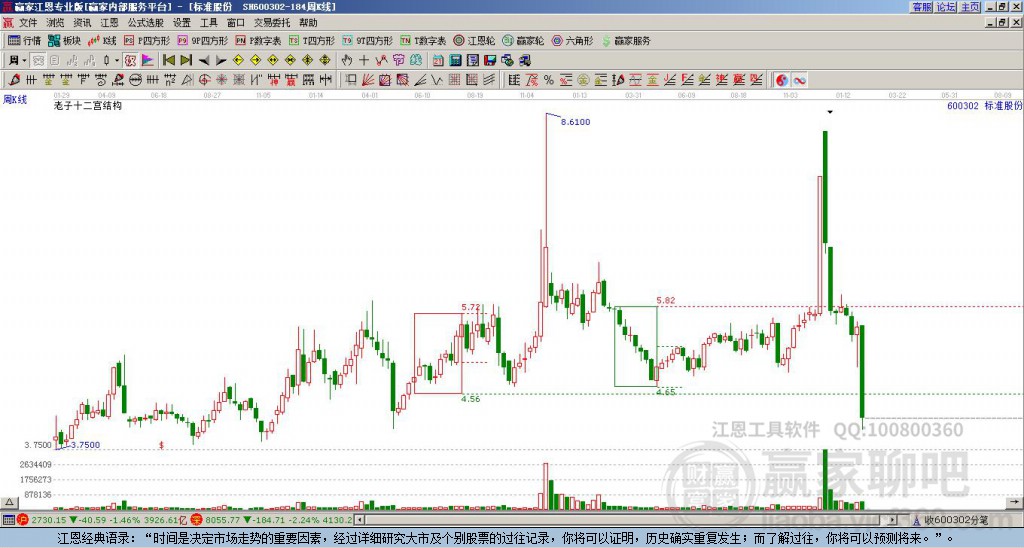Click the 老子十二宫结构 indicator label
Image resolution: width=1024 pixels, height=548 pixels.
tap(88, 105)
